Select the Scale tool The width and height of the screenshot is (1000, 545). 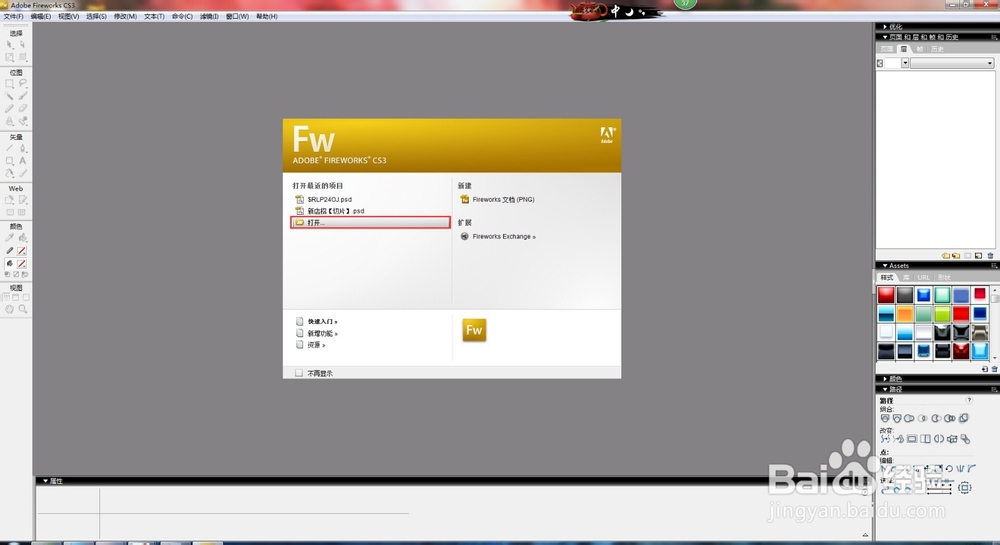coord(10,57)
